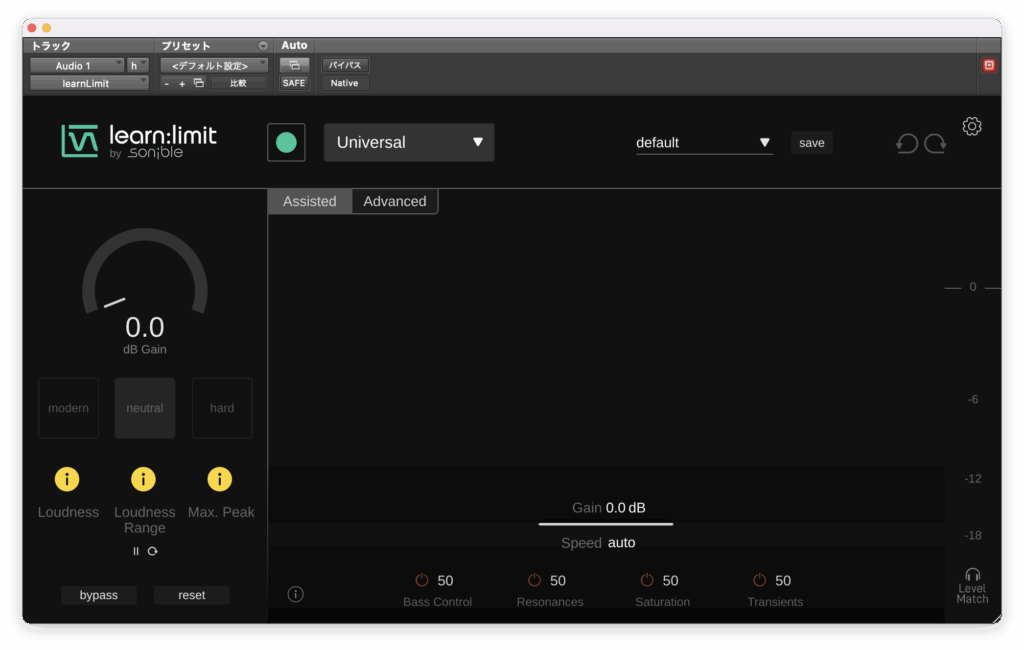Click the reset button
Viewport: 1024px width, 650px height.
[191, 595]
